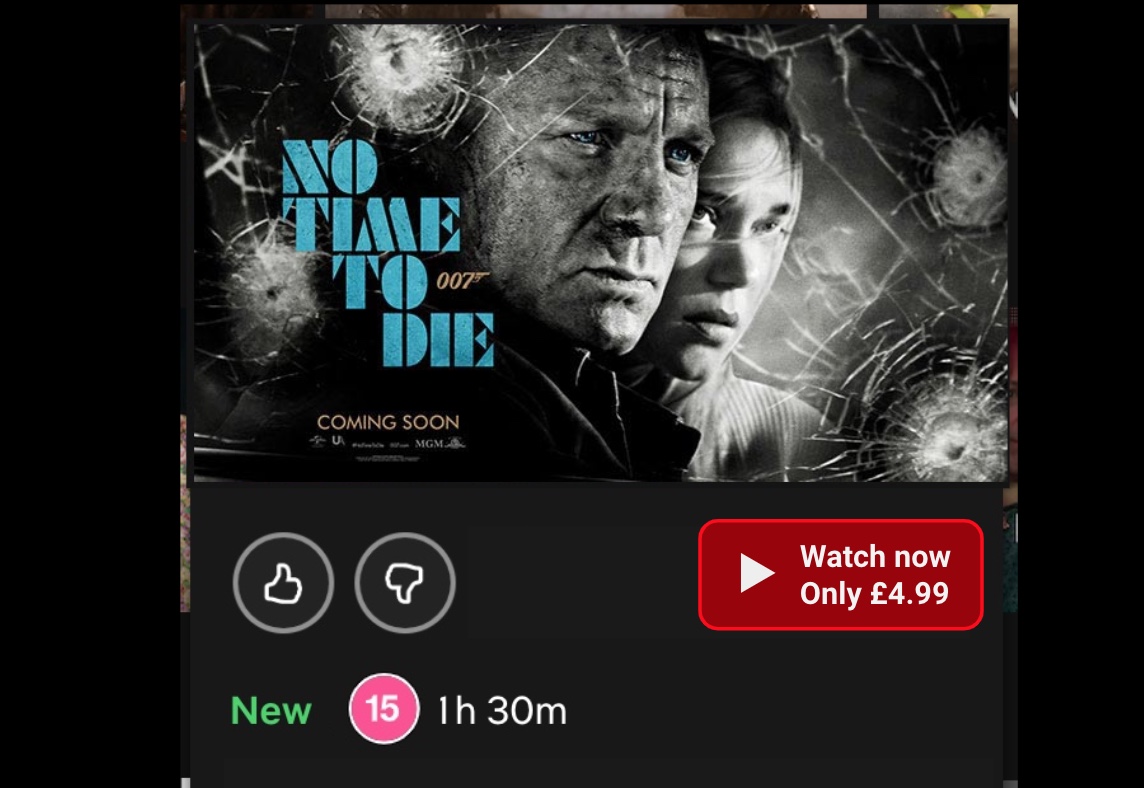
Task: Like the movie with thumbs up
Action: point(283,583)
